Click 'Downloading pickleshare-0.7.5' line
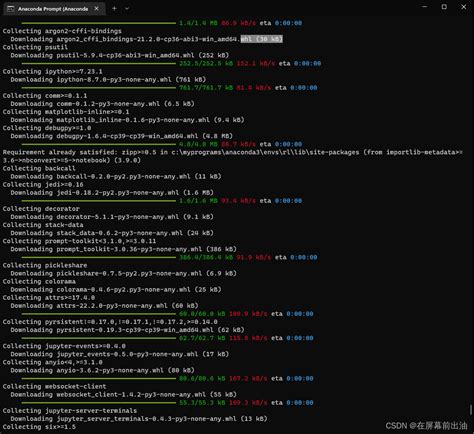The width and height of the screenshot is (474, 434). coord(124,273)
